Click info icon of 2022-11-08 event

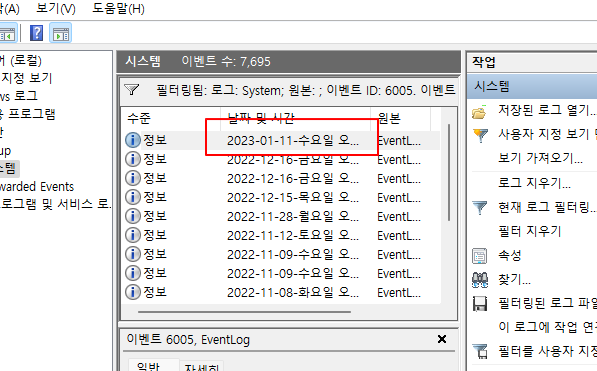point(132,292)
